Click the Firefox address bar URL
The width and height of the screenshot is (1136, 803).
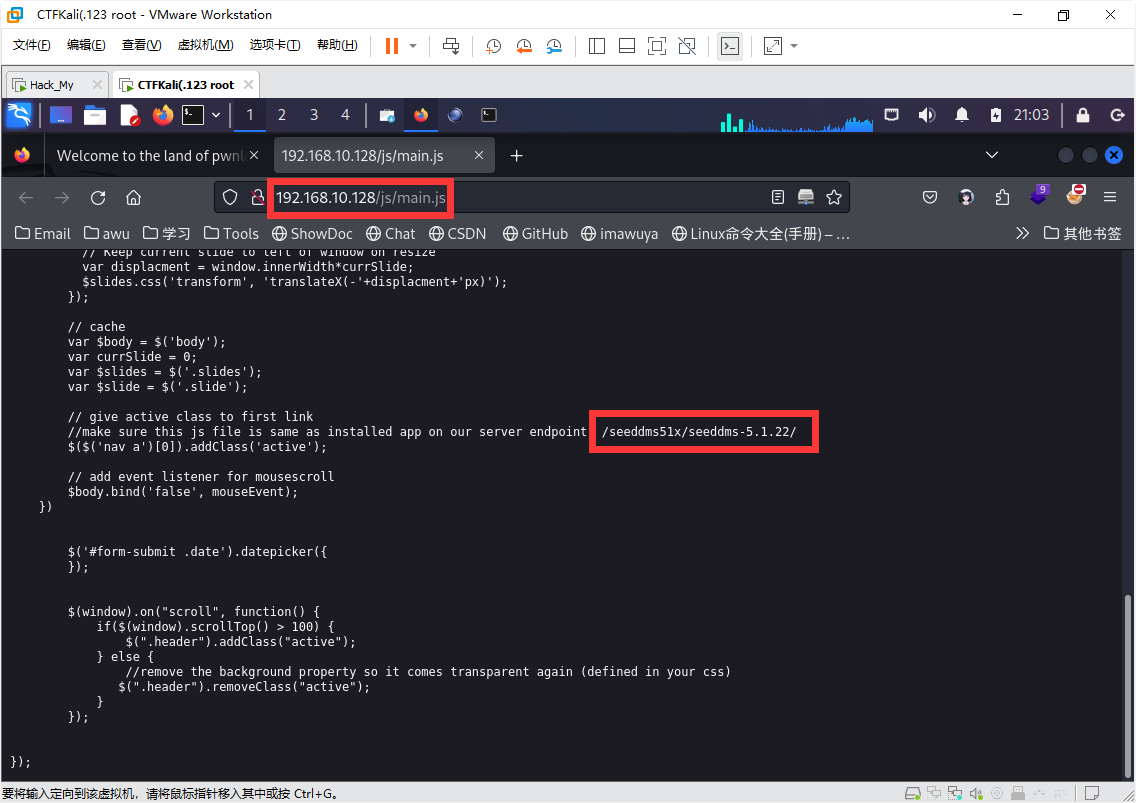coord(361,198)
